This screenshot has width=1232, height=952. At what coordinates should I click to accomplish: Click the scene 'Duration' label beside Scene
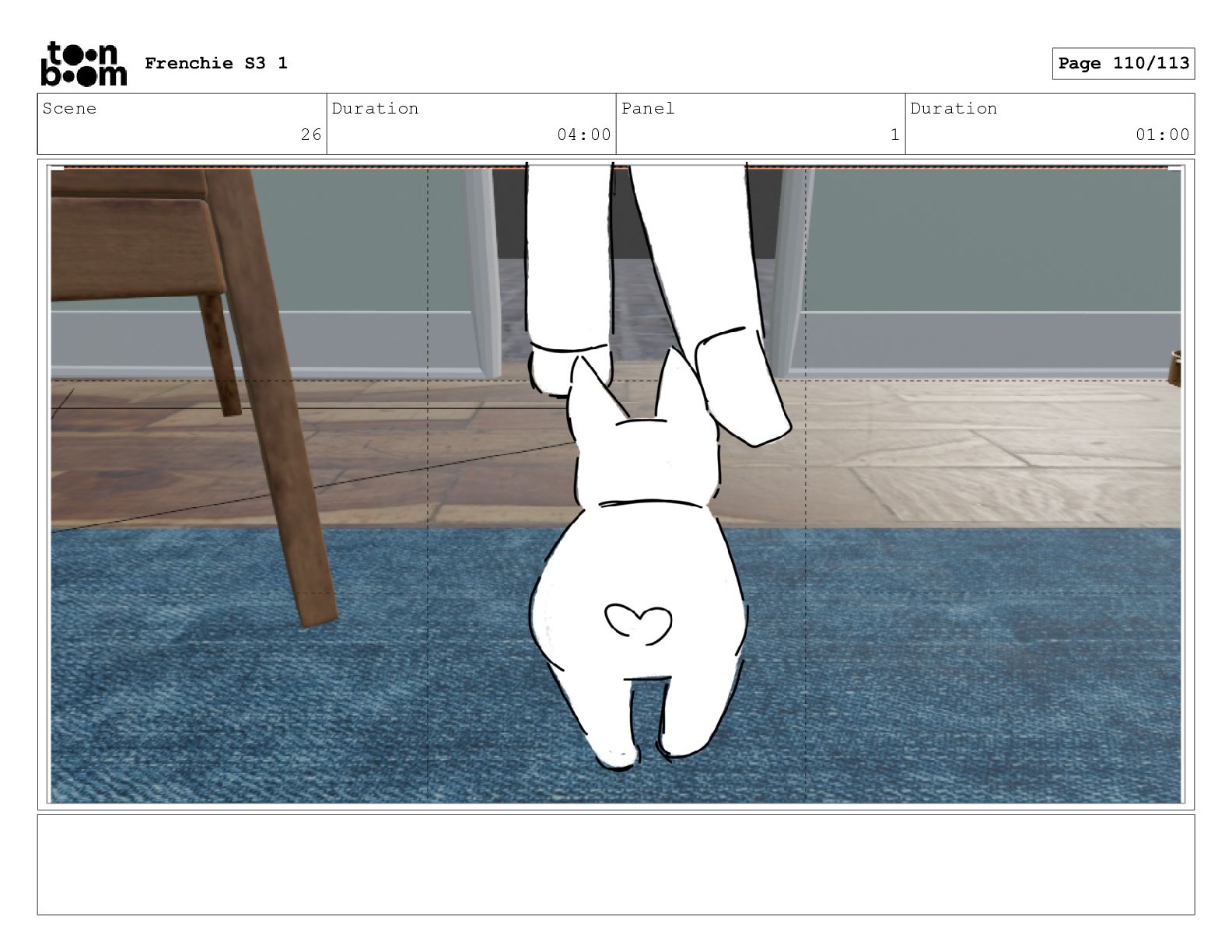click(375, 108)
